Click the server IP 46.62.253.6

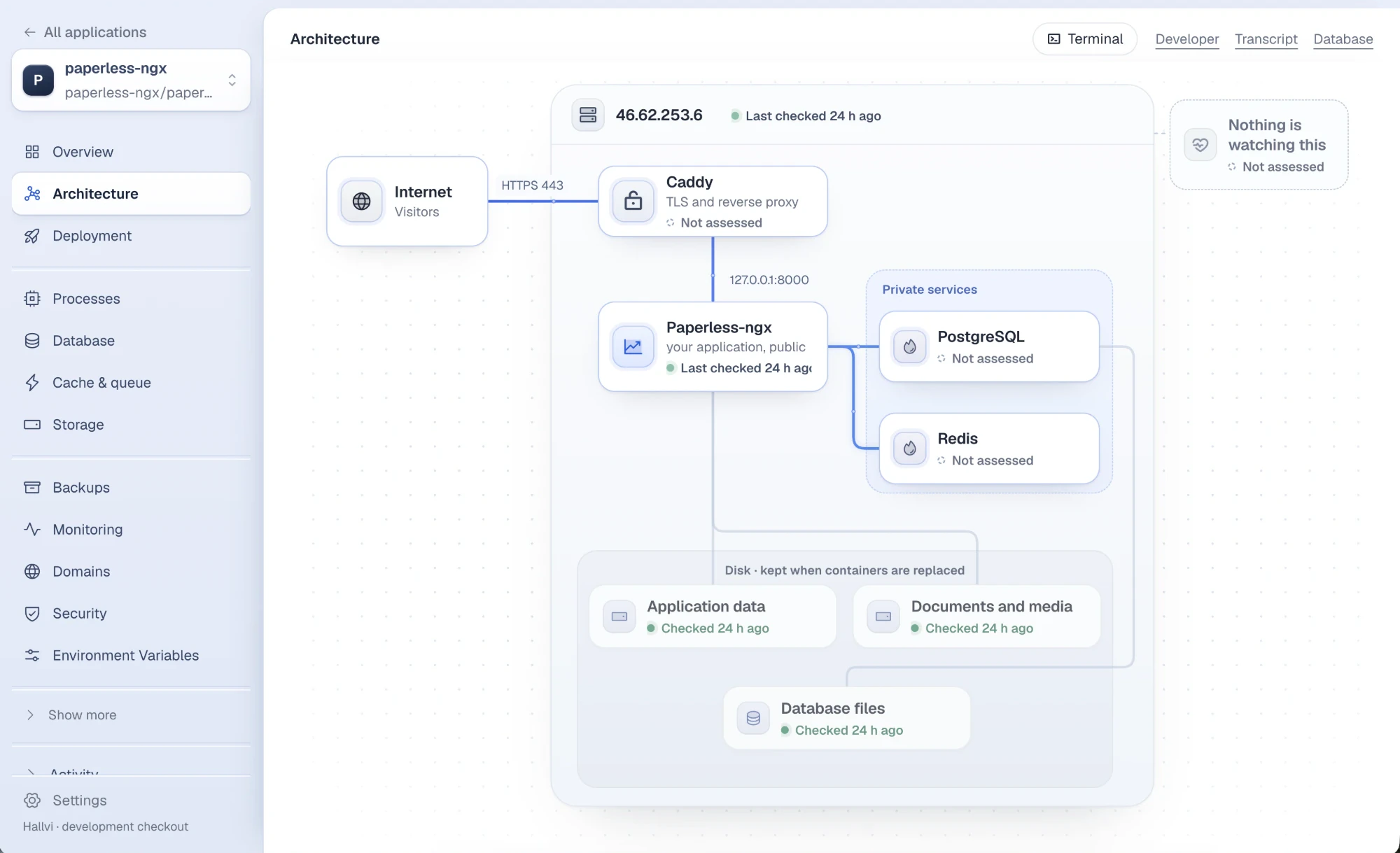(659, 115)
